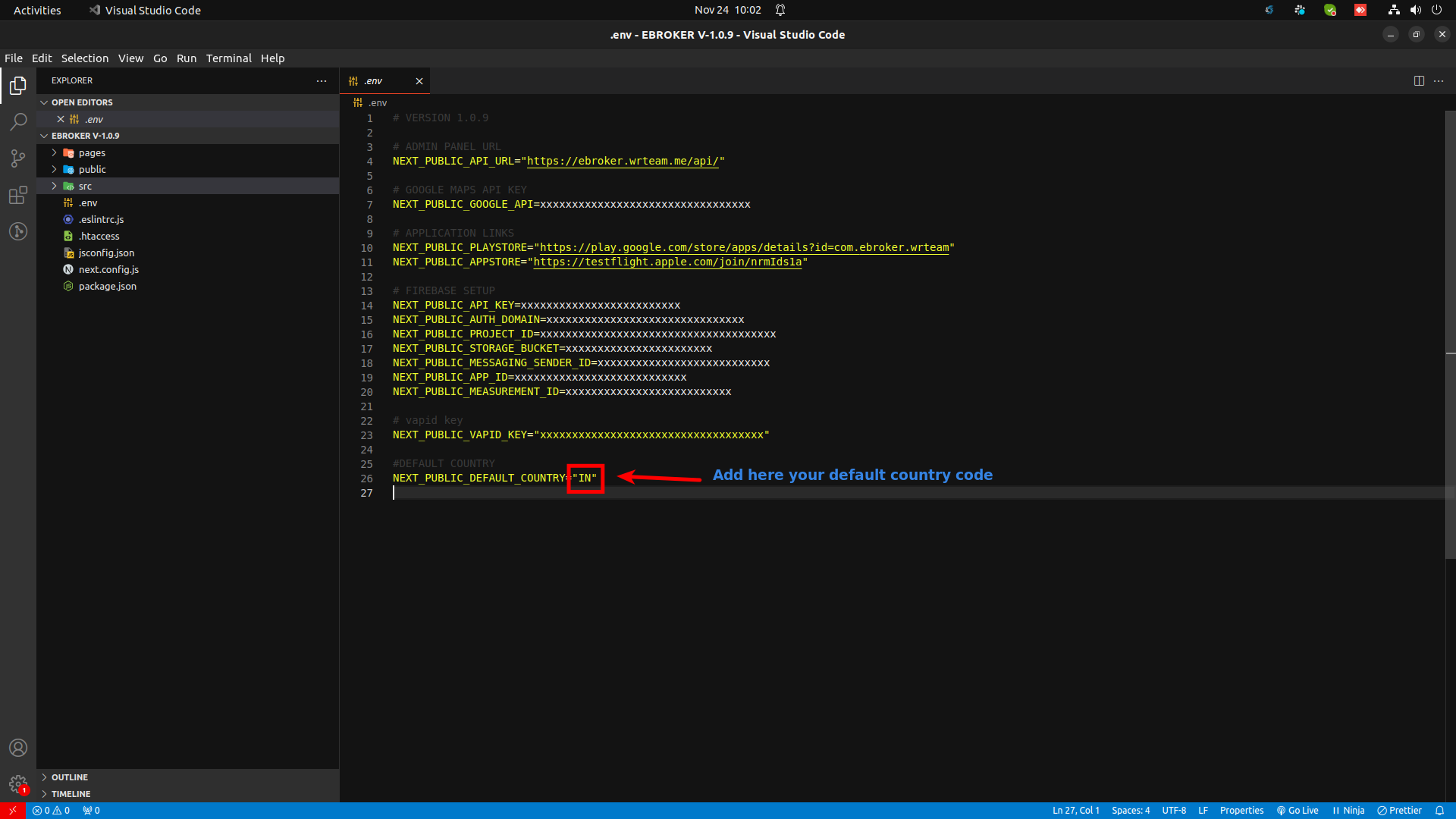Click Go Live in status bar

click(x=1298, y=811)
